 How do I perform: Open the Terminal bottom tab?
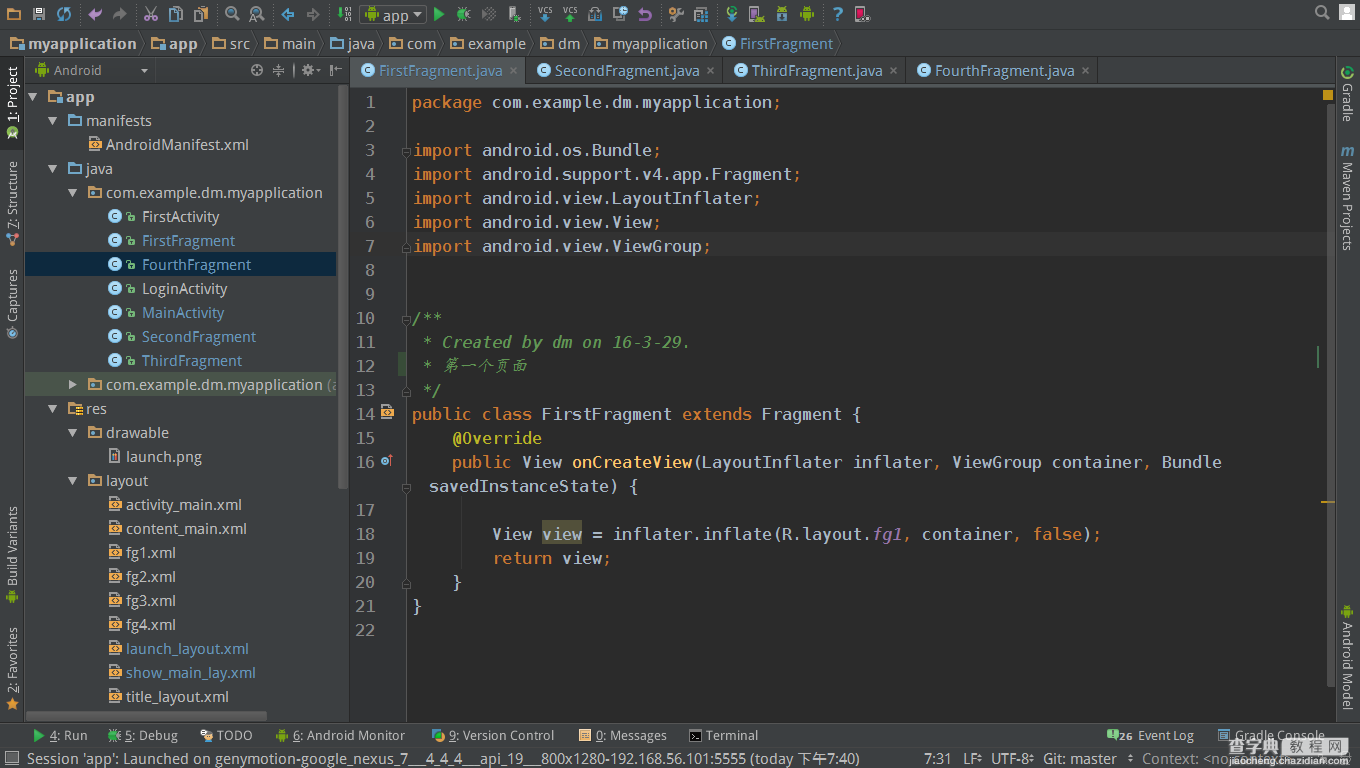723,735
